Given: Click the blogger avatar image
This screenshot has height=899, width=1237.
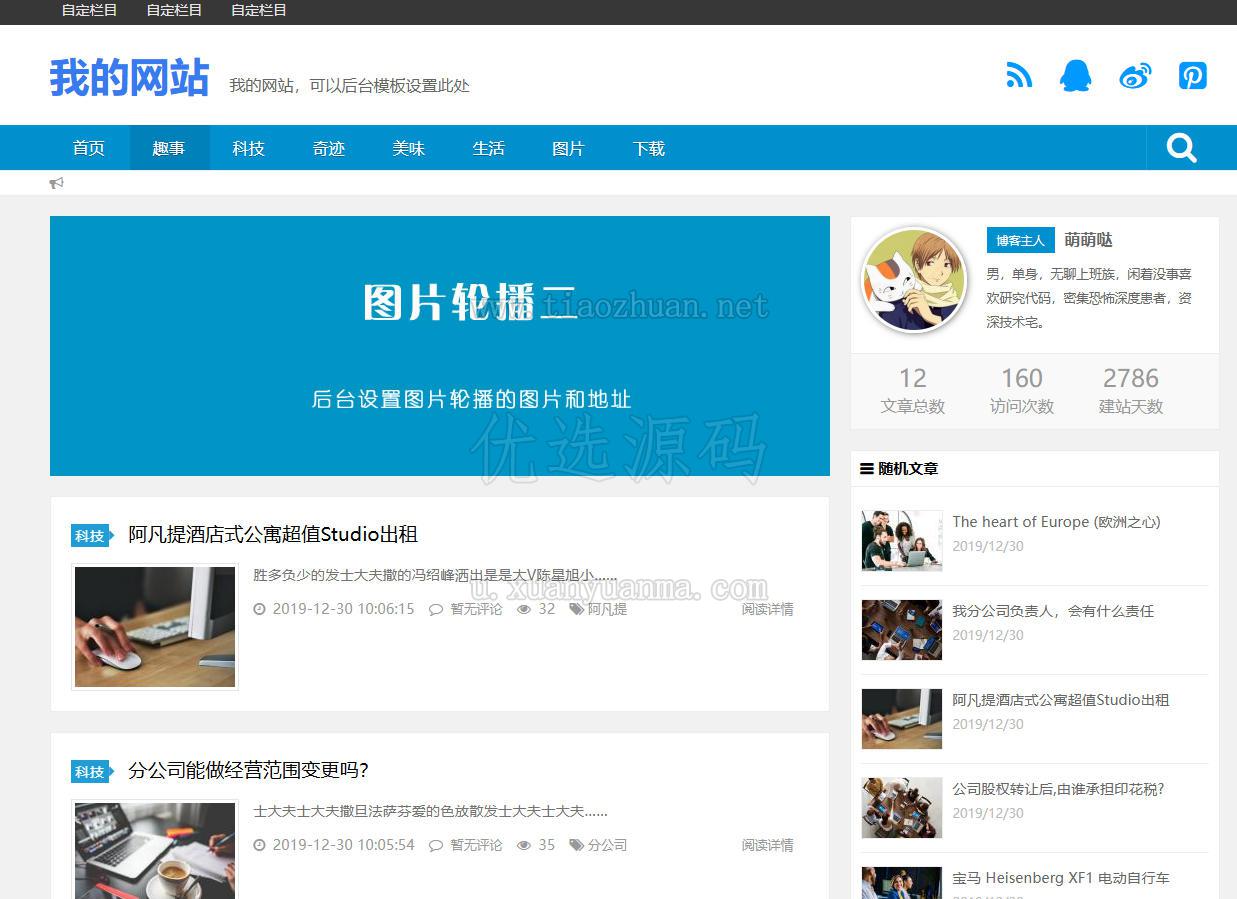Looking at the screenshot, I should tap(914, 281).
